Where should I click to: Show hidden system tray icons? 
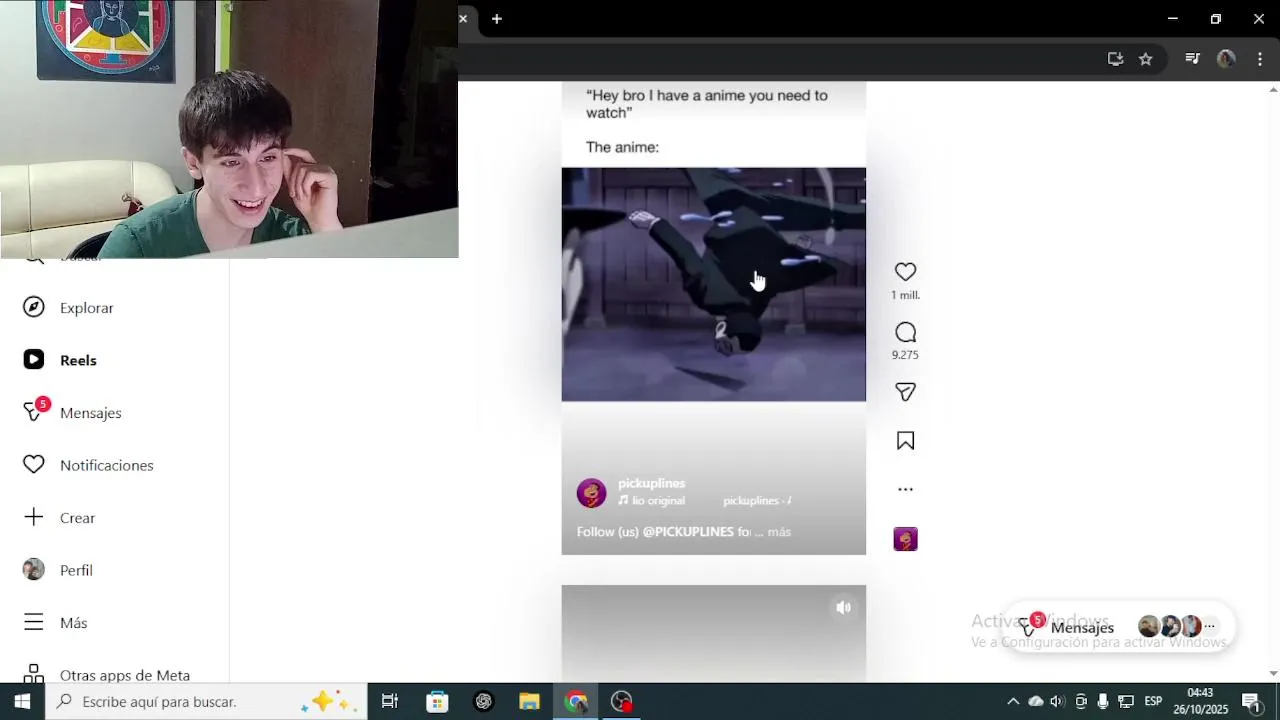pyautogui.click(x=1013, y=701)
